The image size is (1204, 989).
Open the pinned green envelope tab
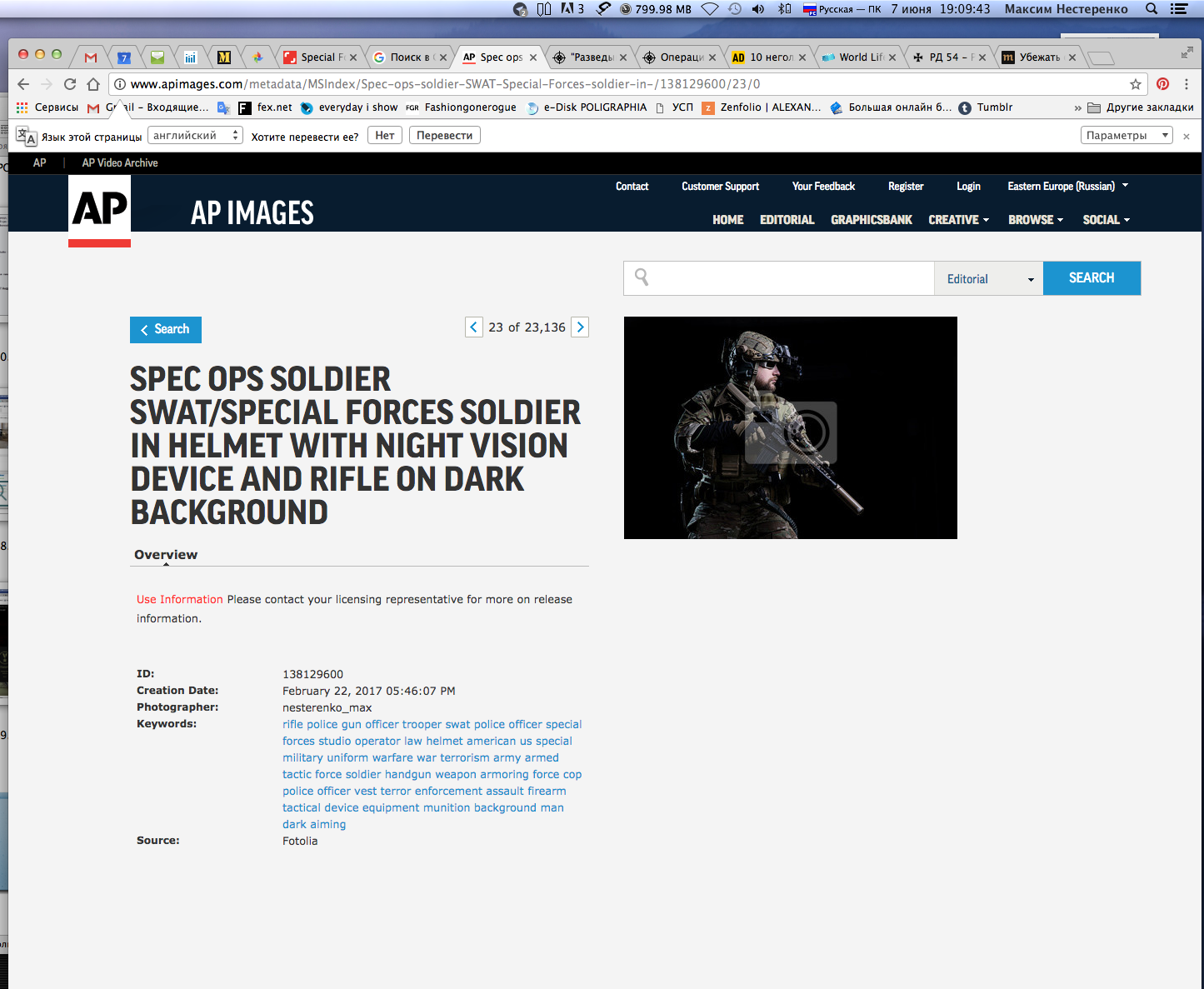157,57
